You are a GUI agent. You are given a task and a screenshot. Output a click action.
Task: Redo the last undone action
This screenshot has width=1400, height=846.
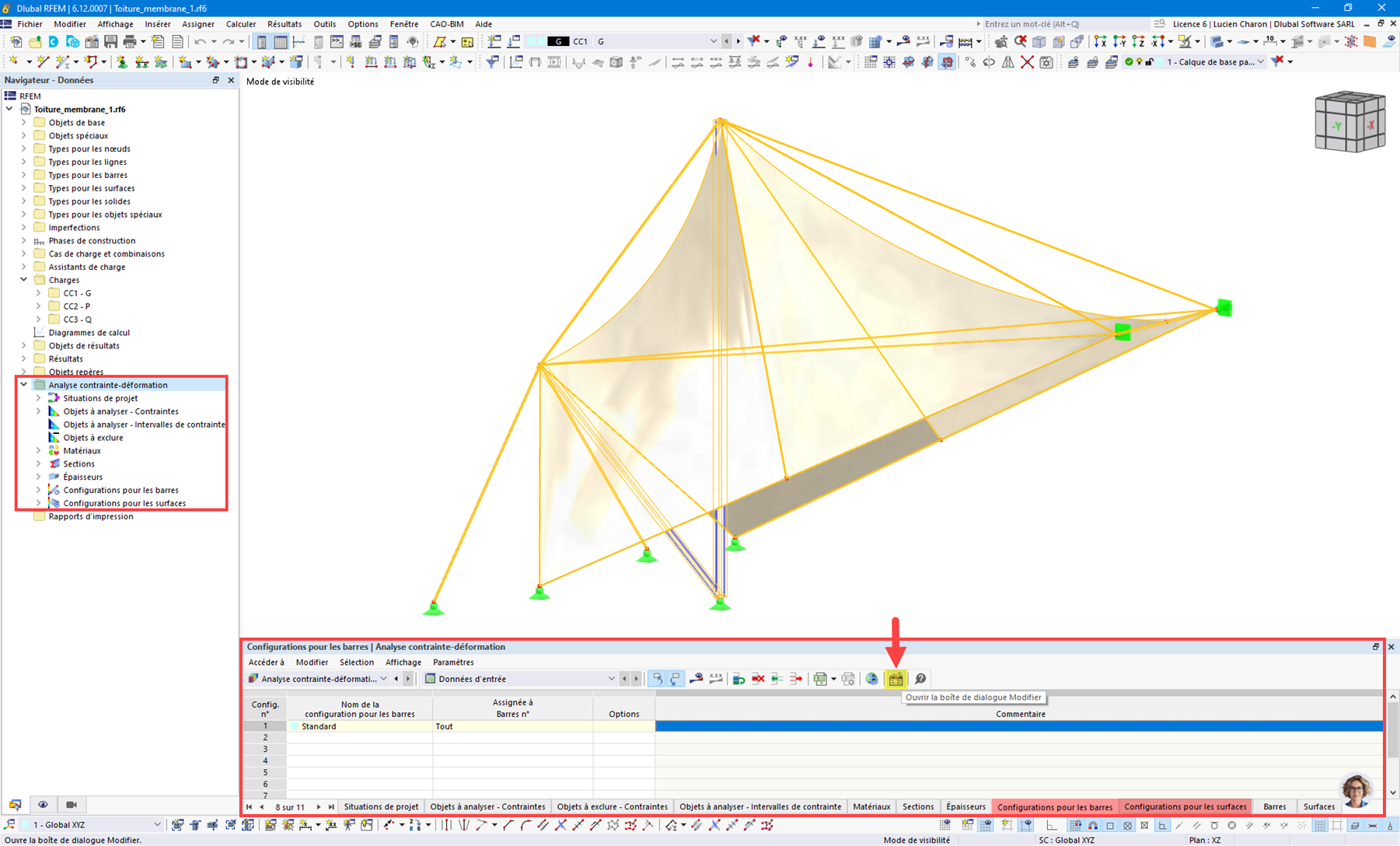(x=229, y=41)
